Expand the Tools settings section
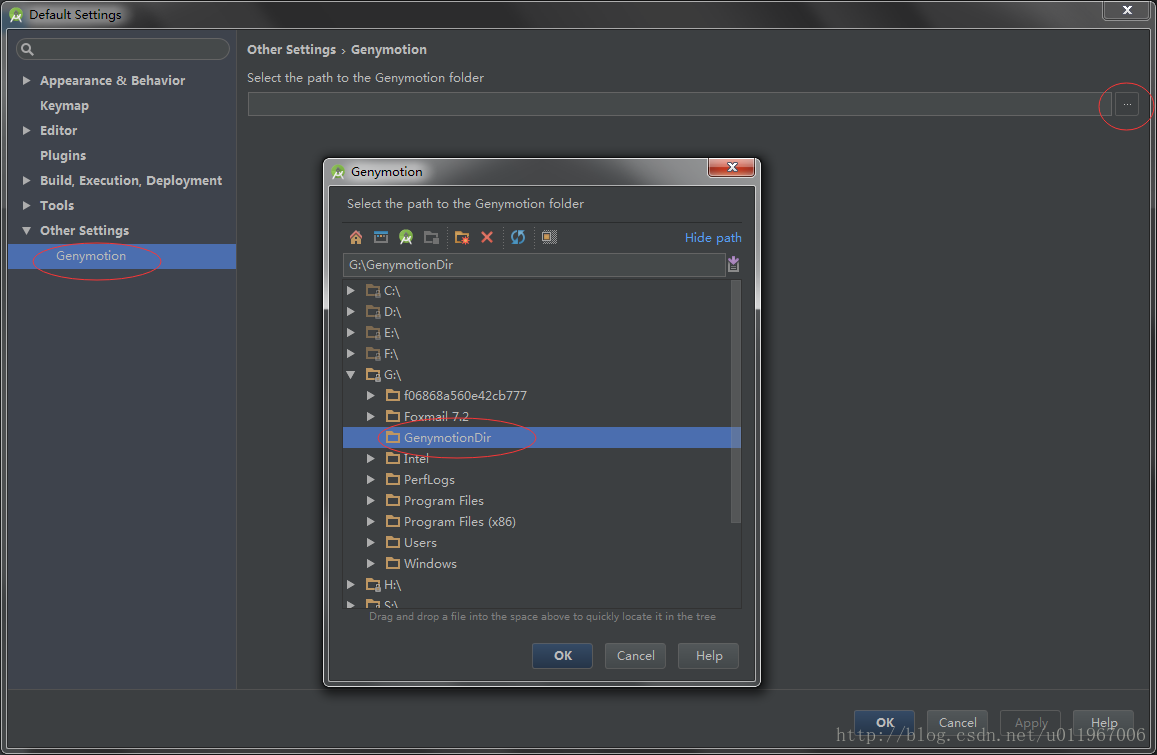 [27, 206]
